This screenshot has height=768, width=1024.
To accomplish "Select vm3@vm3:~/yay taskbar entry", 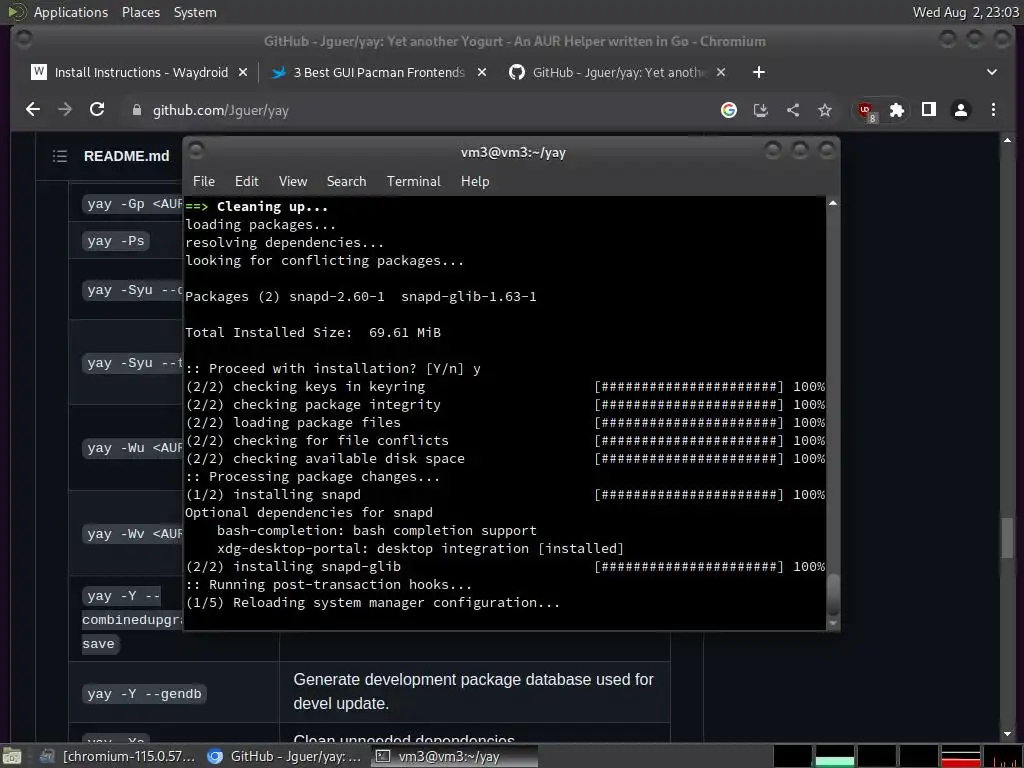I will (454, 756).
